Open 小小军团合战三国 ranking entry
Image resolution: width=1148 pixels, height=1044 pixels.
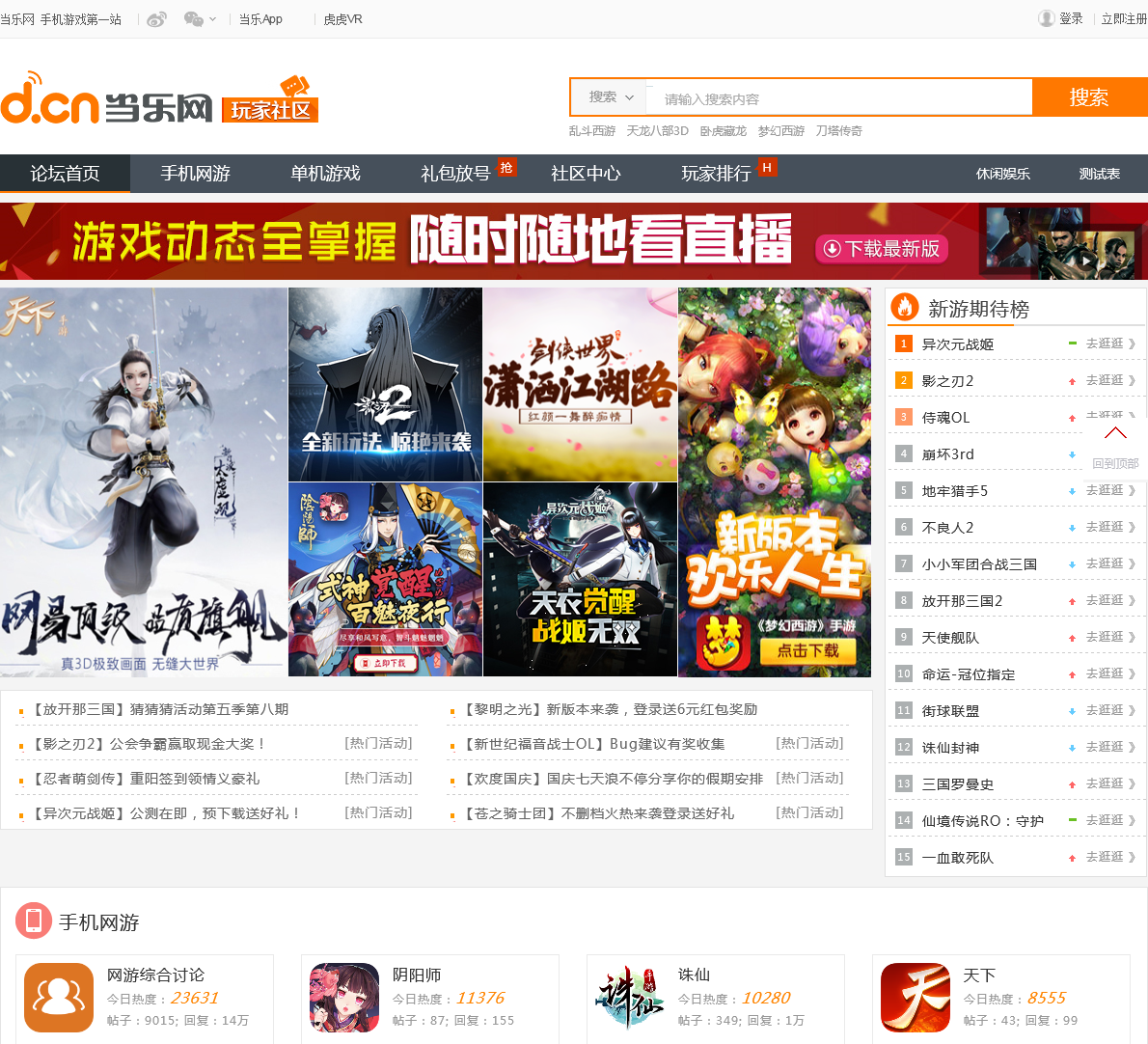[x=979, y=563]
